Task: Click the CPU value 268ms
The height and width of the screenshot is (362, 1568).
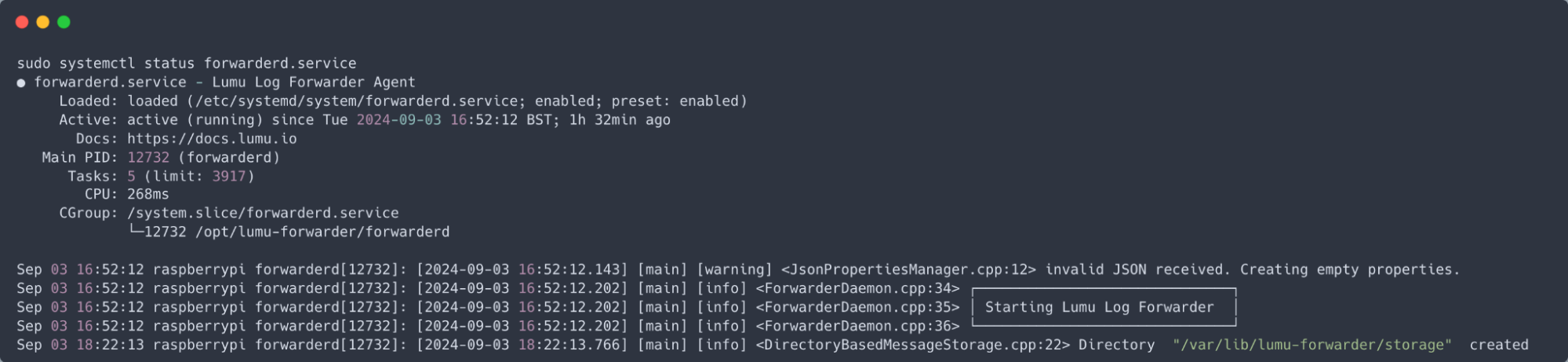Action: point(148,195)
